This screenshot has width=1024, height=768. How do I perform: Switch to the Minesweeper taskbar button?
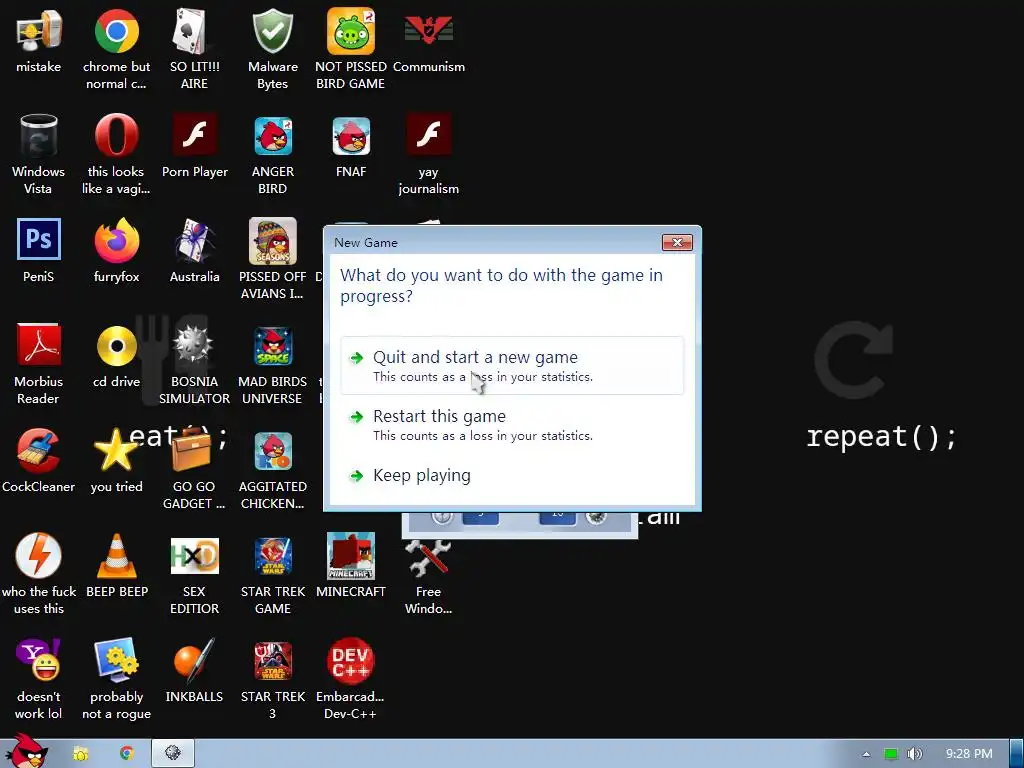172,754
